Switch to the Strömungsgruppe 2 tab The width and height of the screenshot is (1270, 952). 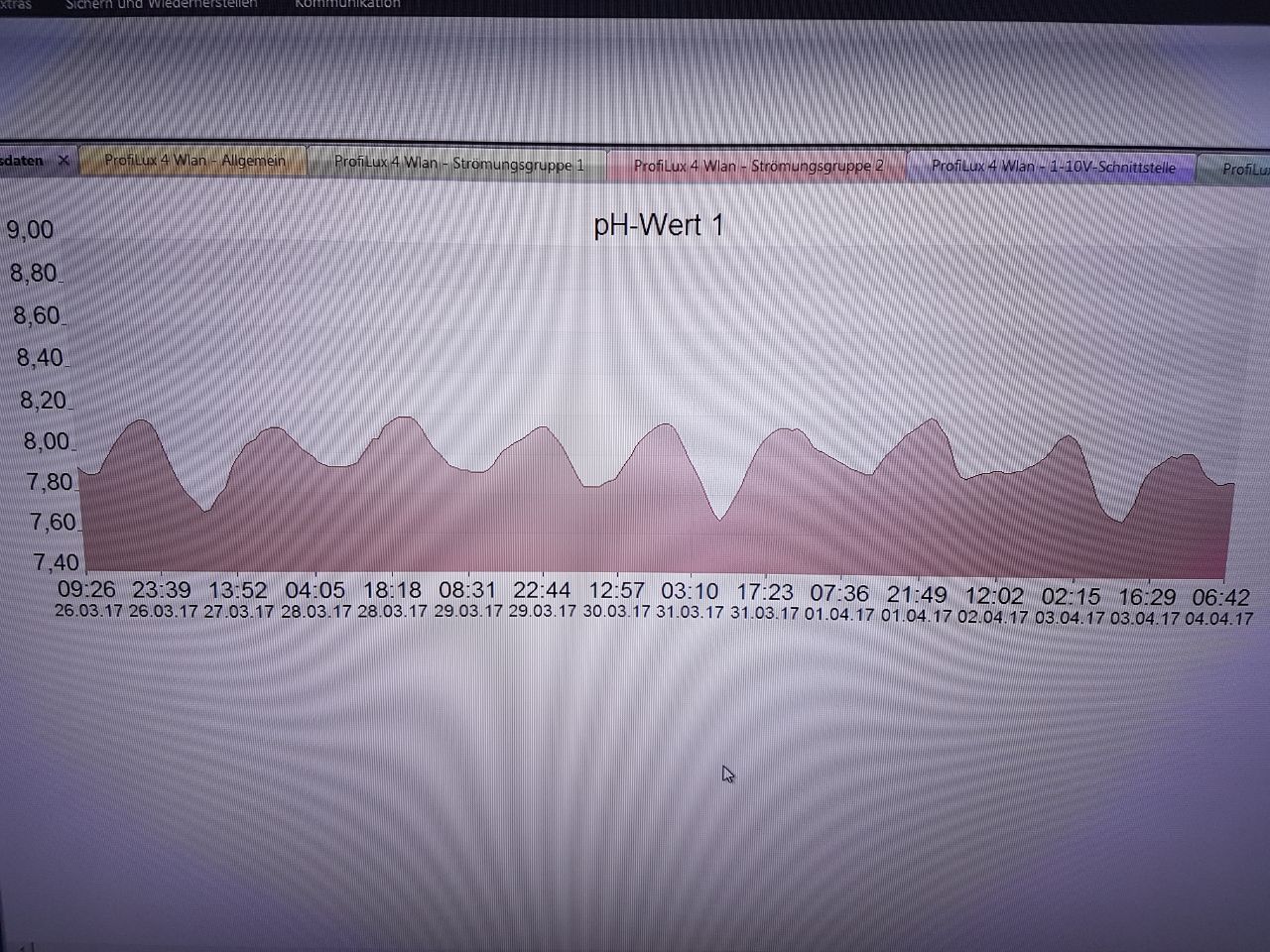(x=758, y=167)
